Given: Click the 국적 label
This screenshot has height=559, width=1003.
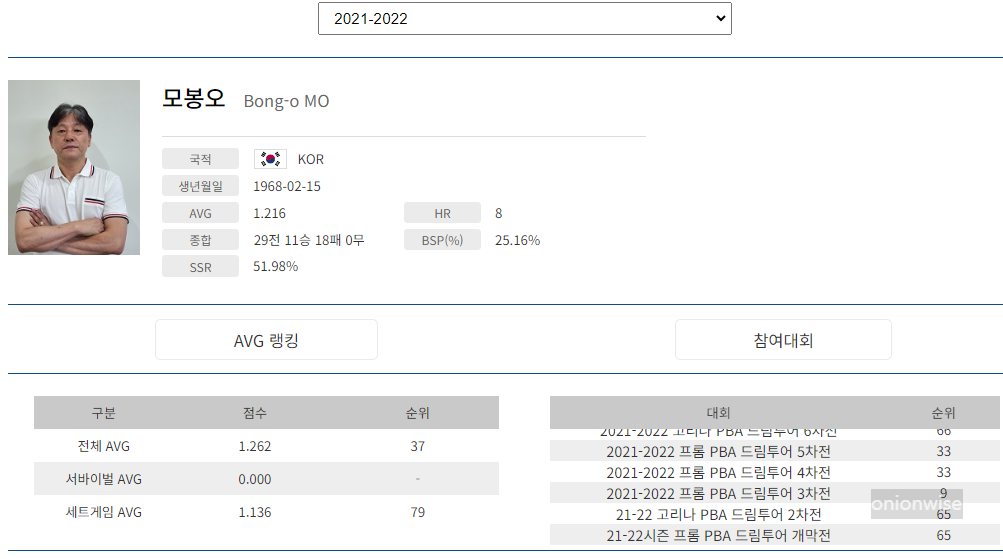Looking at the screenshot, I should [x=200, y=159].
